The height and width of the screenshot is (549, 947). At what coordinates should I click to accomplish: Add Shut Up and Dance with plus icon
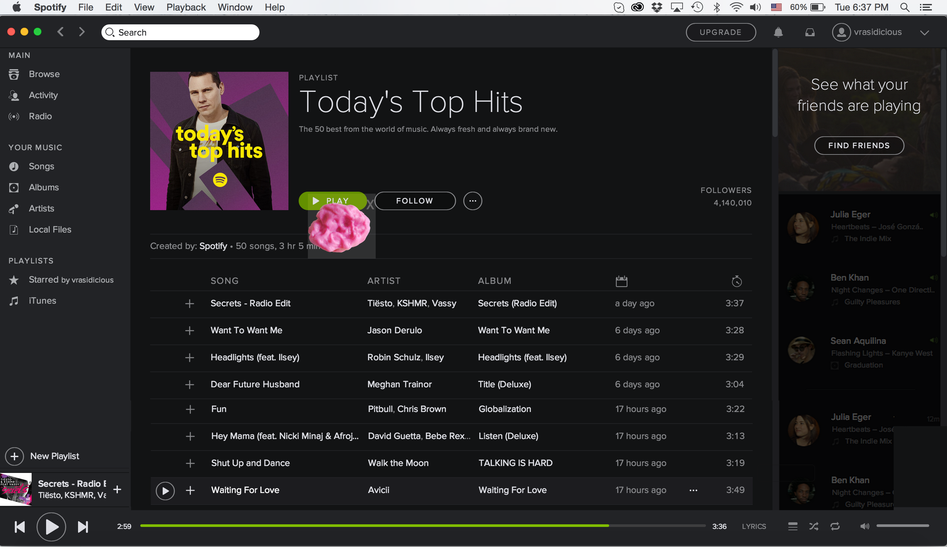click(x=190, y=463)
